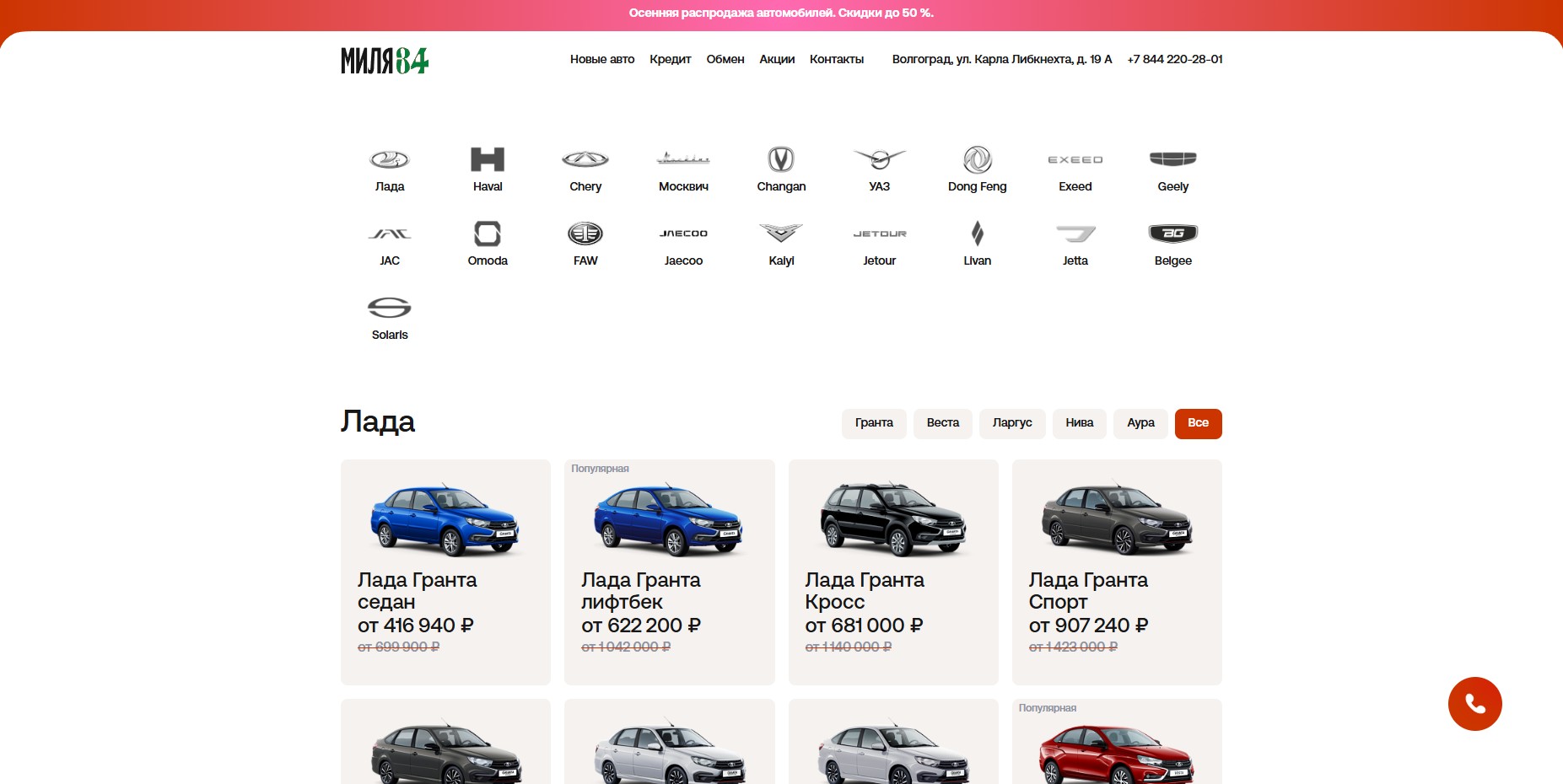Select the Changan brand logo

pyautogui.click(x=781, y=159)
